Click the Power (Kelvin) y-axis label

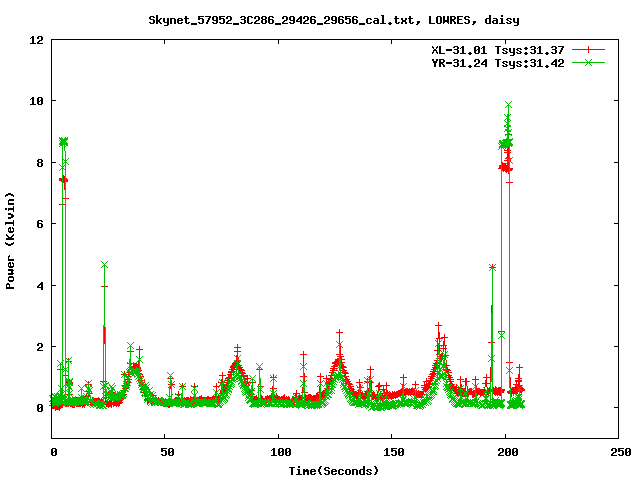pyautogui.click(x=10, y=241)
